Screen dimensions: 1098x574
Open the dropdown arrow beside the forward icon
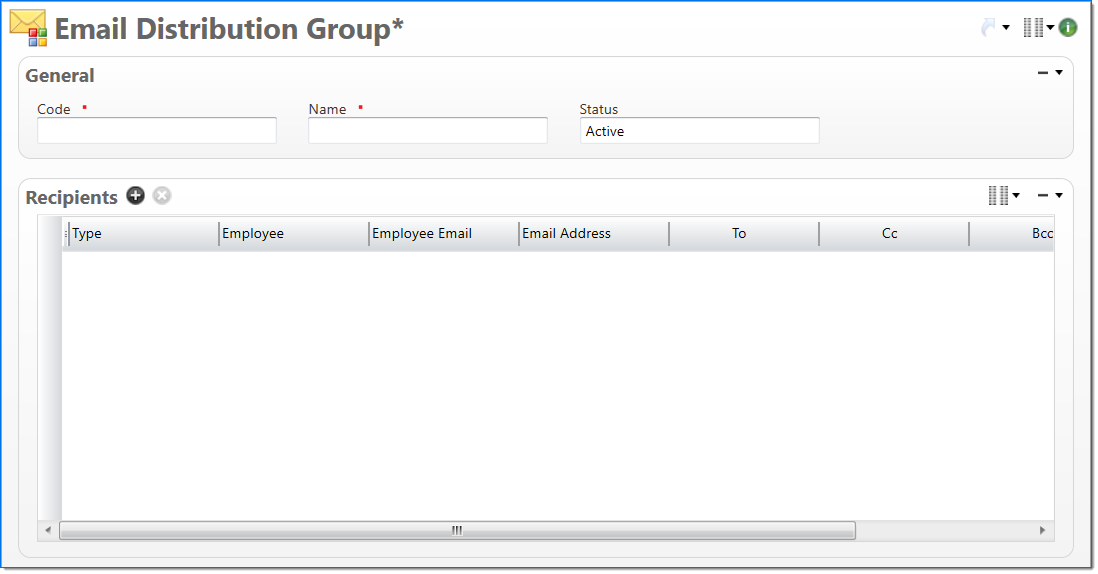click(x=1006, y=28)
